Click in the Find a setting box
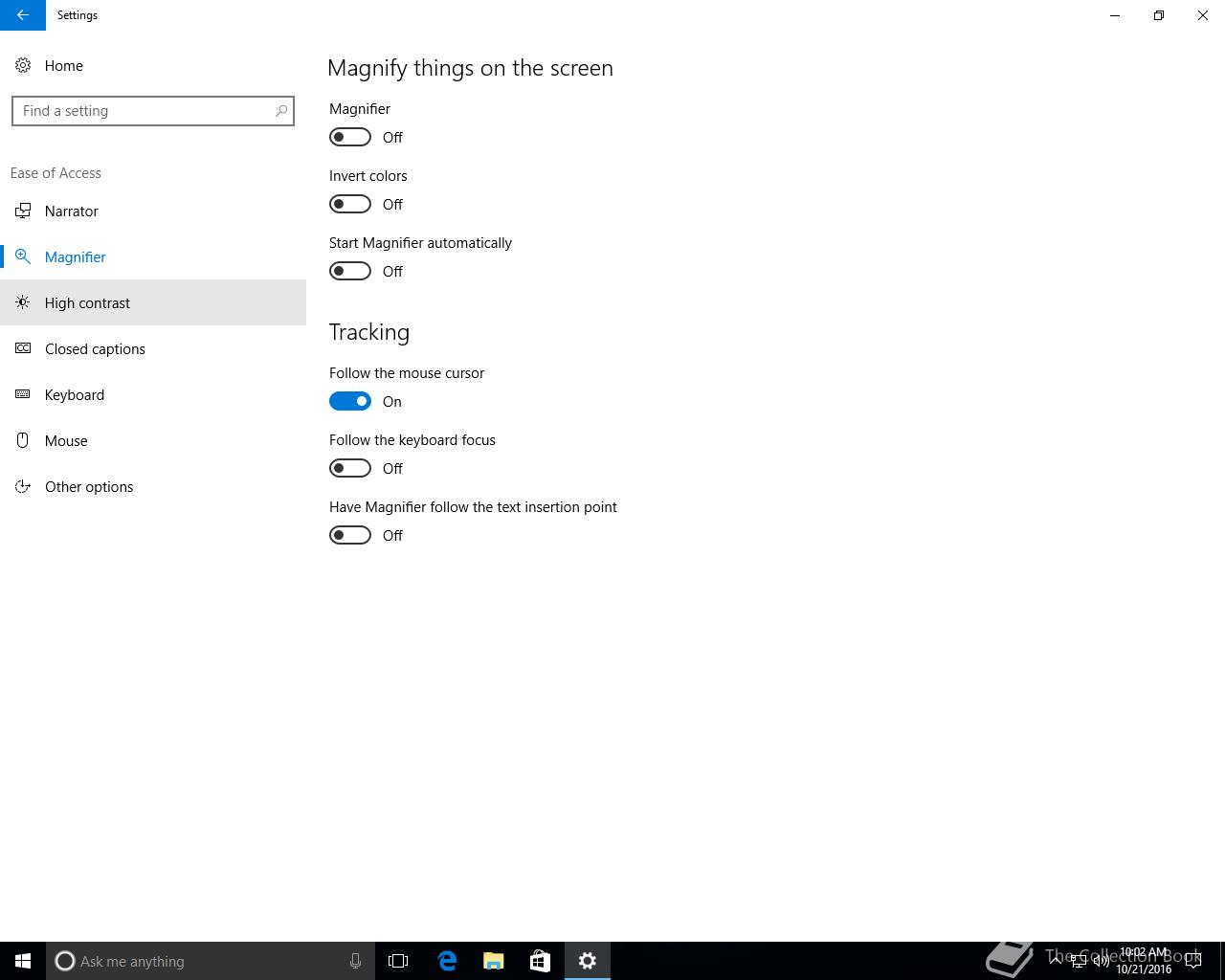 click(x=153, y=111)
